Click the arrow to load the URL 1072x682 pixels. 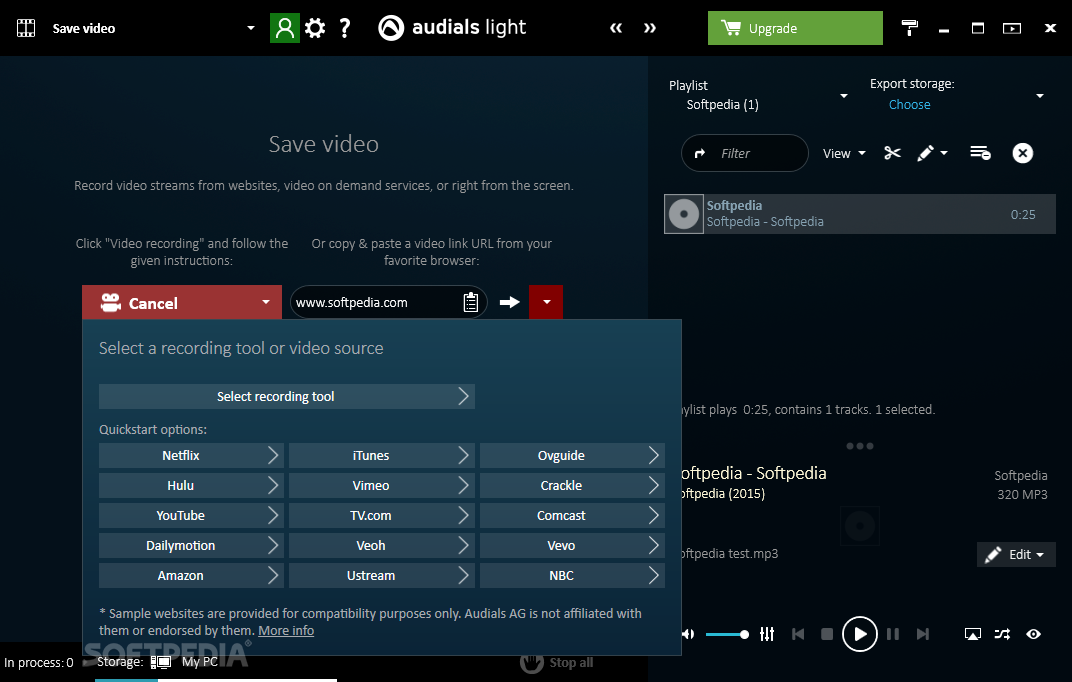tap(509, 302)
